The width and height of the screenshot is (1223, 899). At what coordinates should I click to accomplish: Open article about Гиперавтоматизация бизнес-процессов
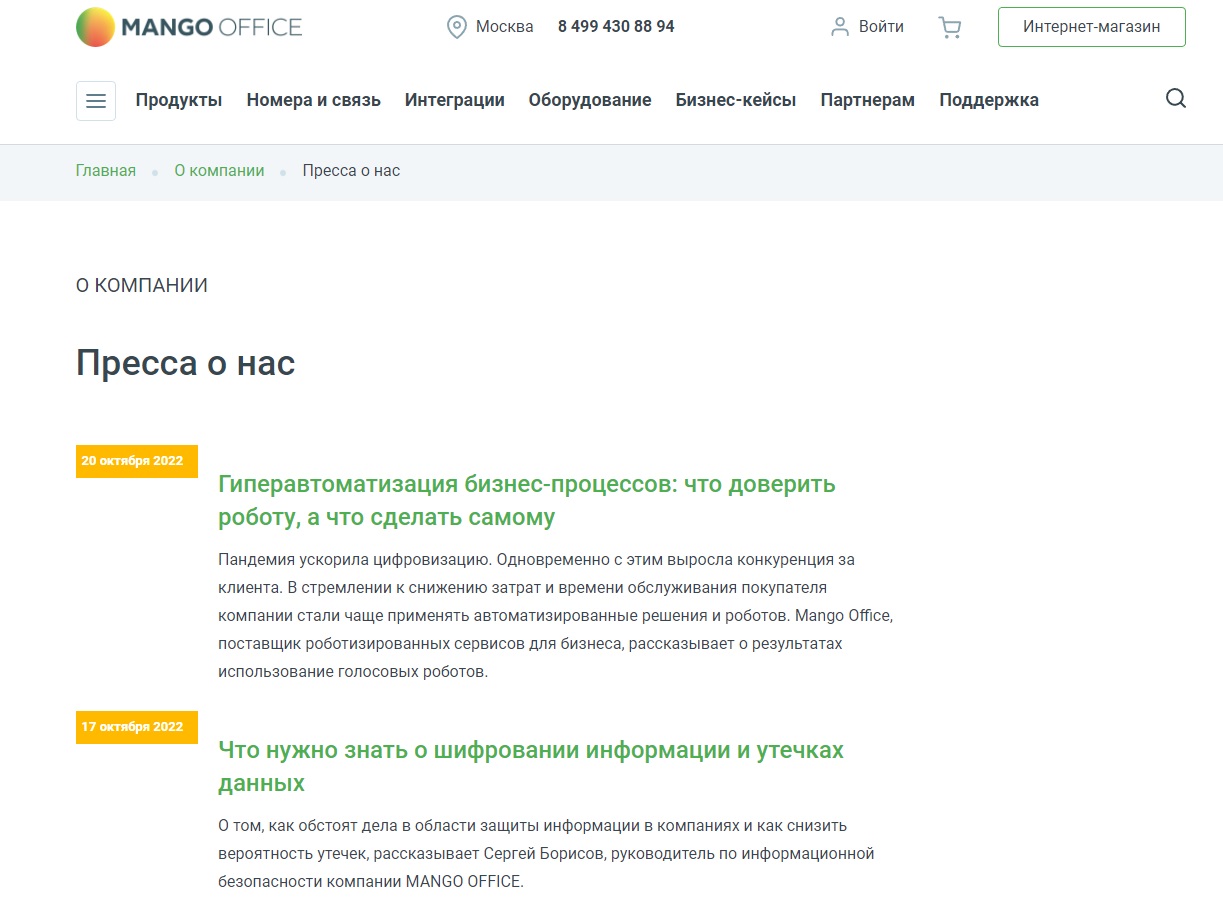(527, 501)
